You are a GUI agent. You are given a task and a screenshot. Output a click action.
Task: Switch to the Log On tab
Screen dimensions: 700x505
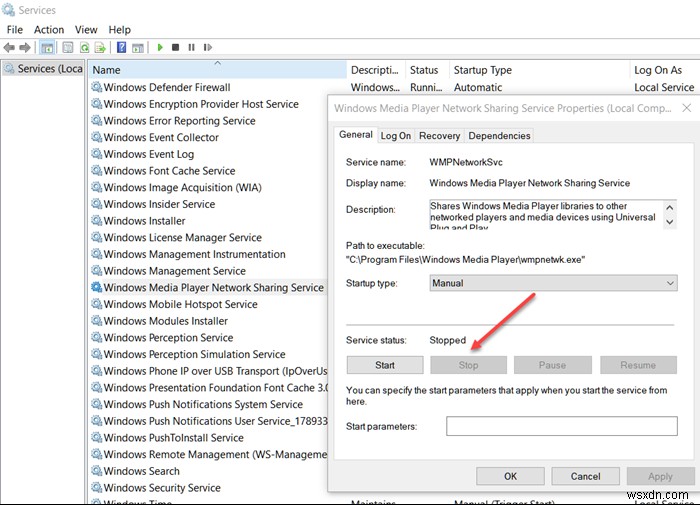point(396,136)
